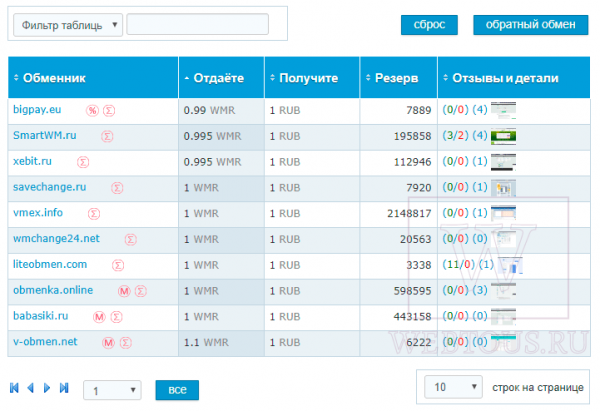Screen dimensions: 600x411
Task: Open the SmartWM.ru exchanger link
Action: (45, 135)
